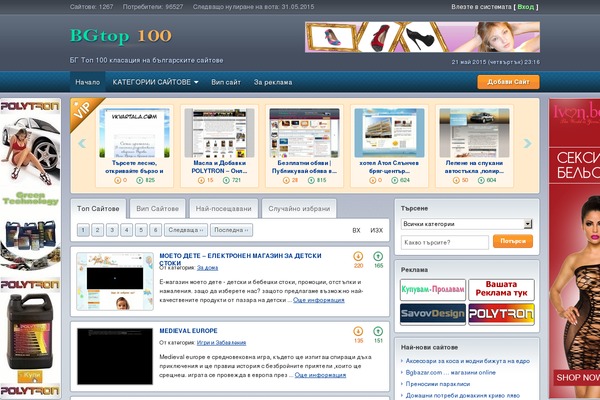Image resolution: width=600 pixels, height=400 pixels.
Task: Click the Следваща next page button
Action: point(186,230)
